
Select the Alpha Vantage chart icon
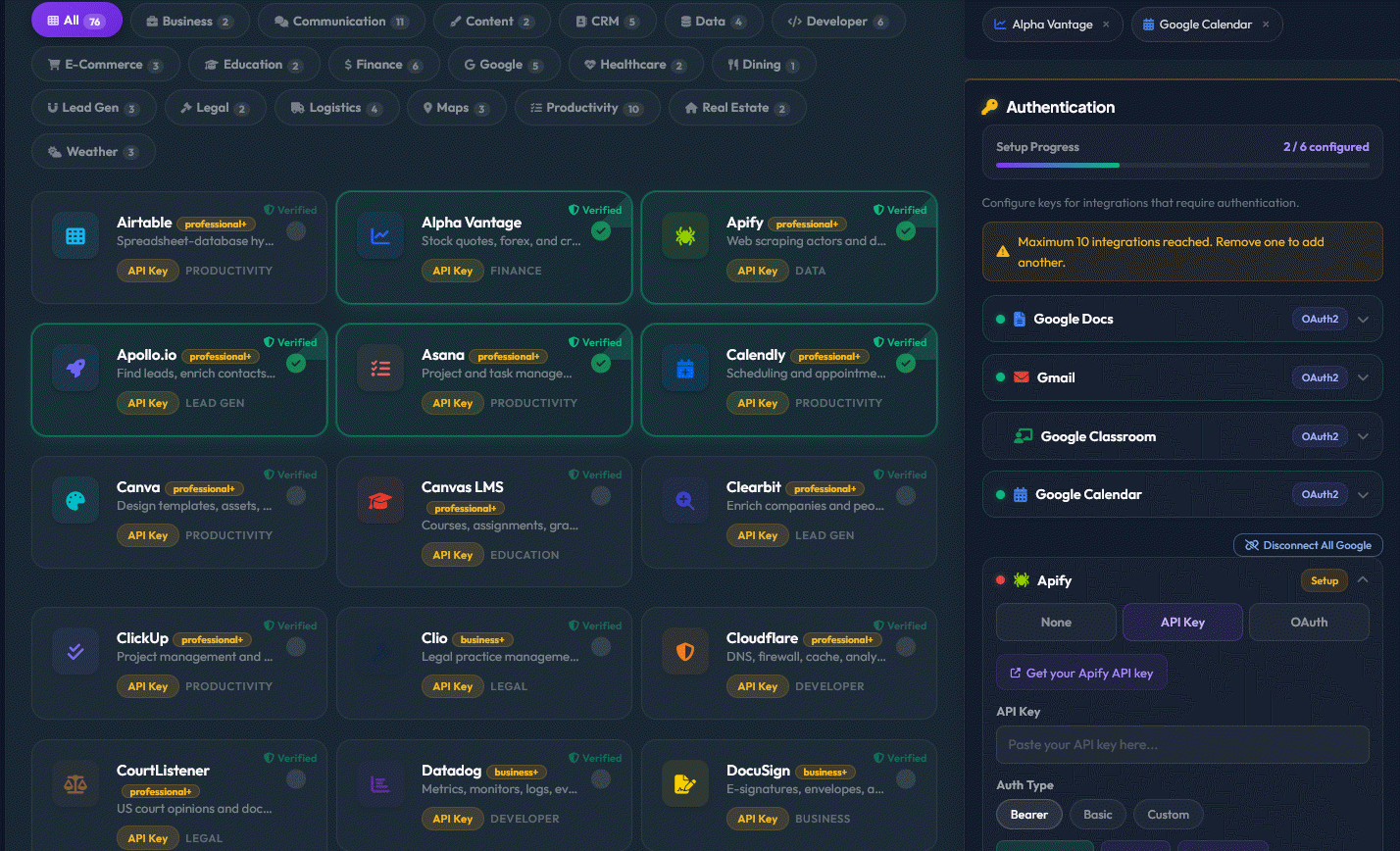[379, 234]
